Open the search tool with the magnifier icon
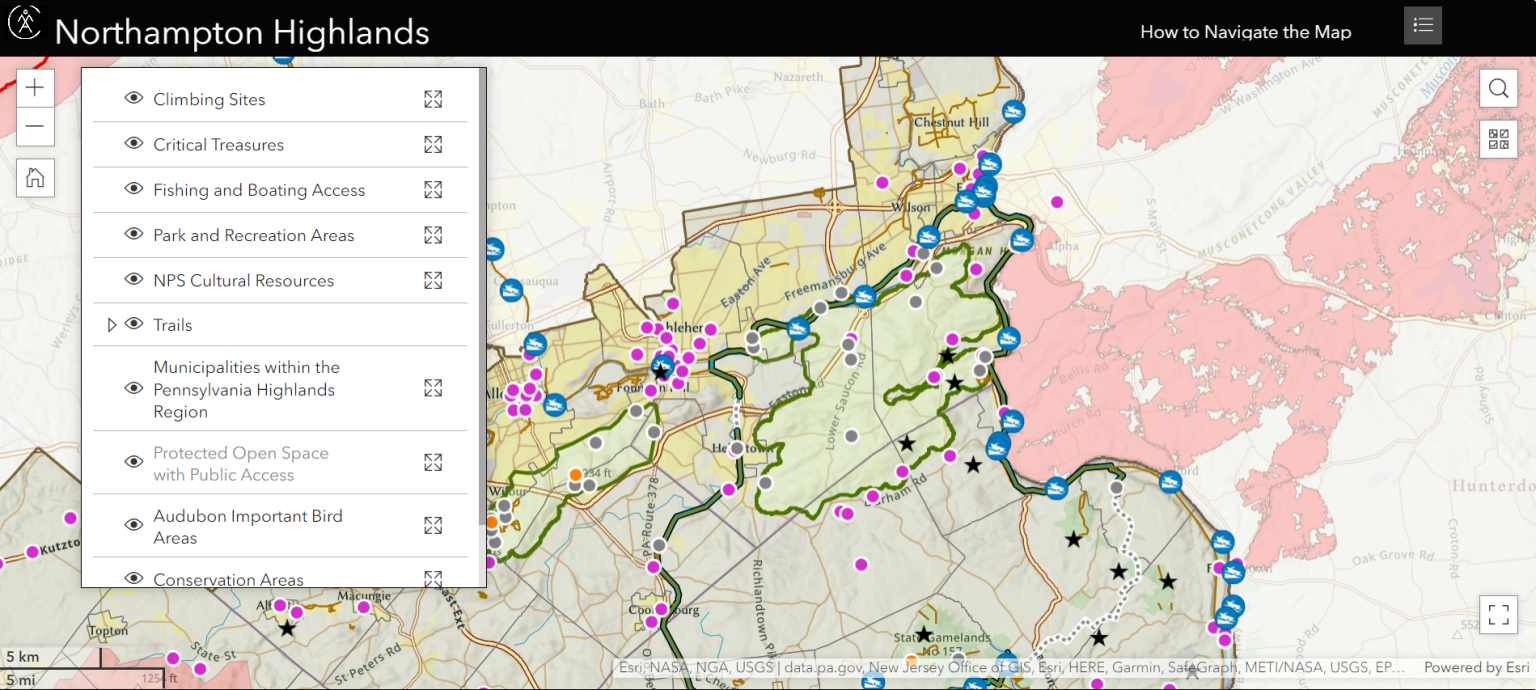Screen dimensions: 1536x690 (1498, 88)
